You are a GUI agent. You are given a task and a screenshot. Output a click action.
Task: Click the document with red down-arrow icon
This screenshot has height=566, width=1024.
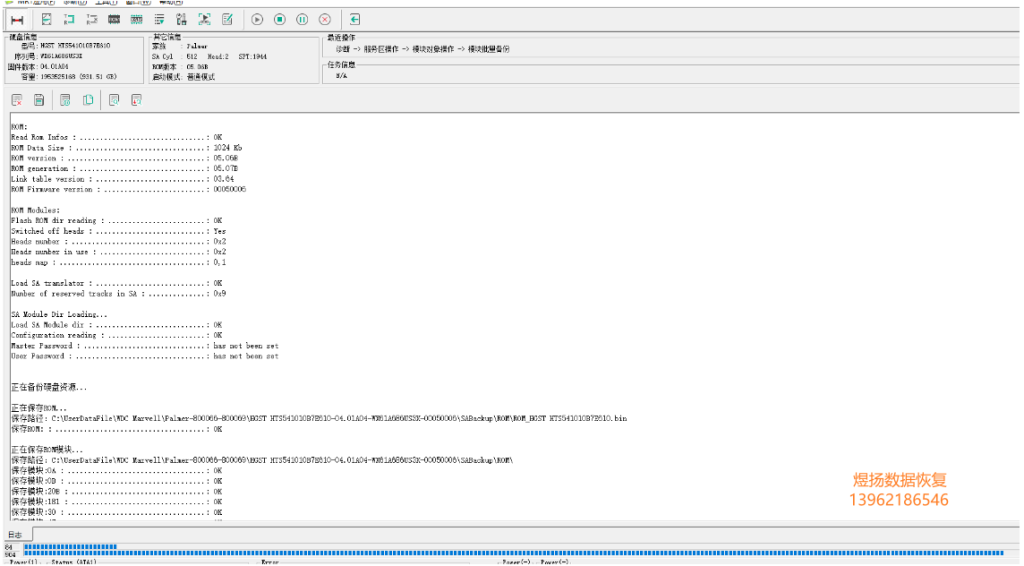(136, 100)
